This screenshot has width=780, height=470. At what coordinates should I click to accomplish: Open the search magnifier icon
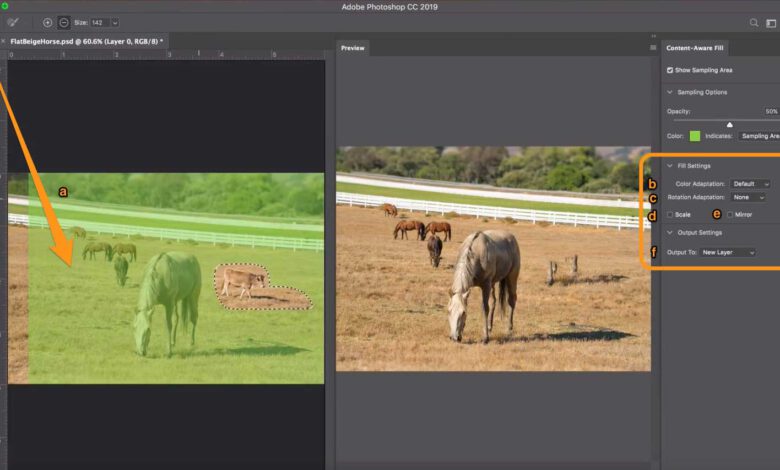pyautogui.click(x=754, y=22)
